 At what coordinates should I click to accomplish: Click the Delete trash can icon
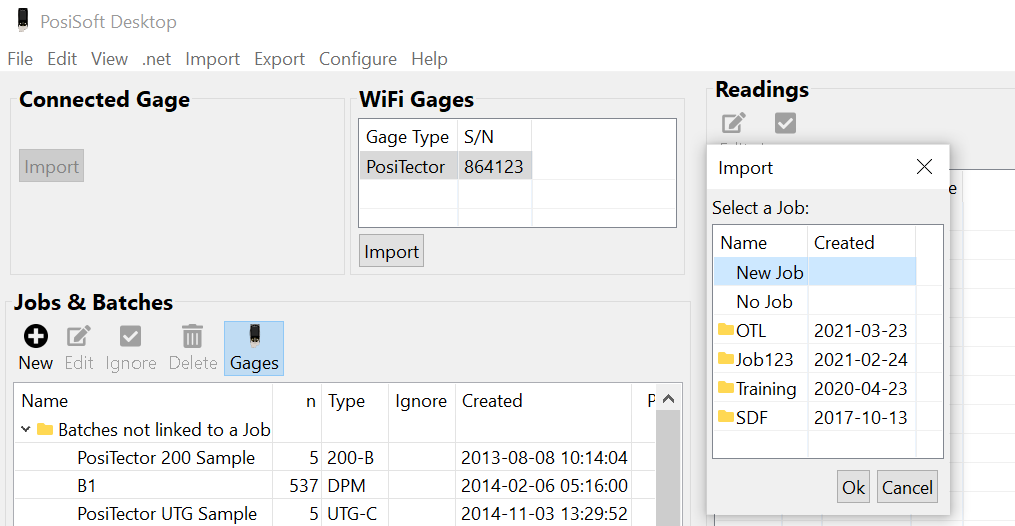point(193,337)
